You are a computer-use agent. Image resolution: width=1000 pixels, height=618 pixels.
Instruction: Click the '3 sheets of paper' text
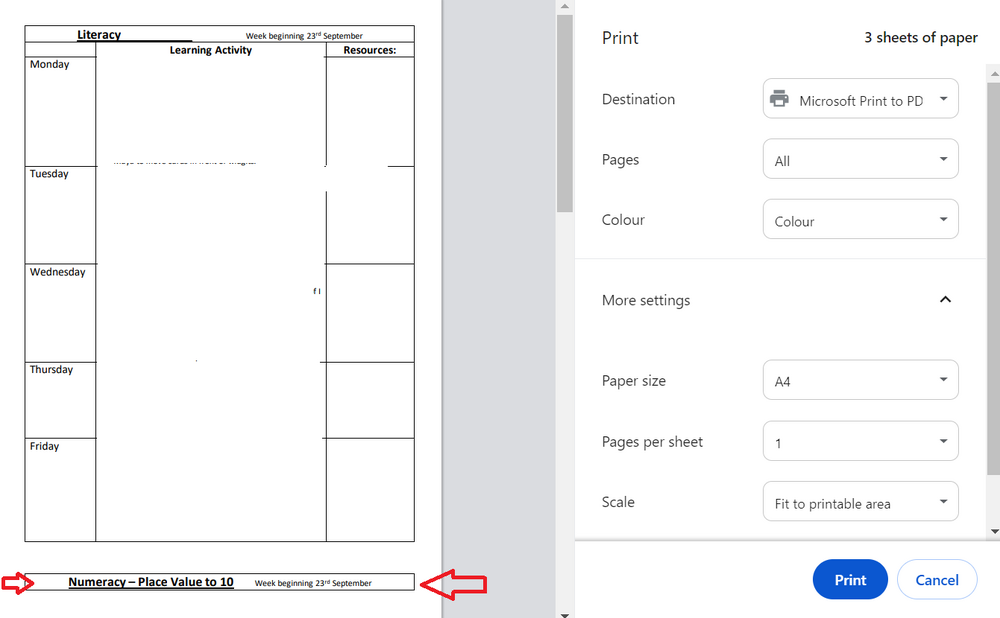pos(920,38)
